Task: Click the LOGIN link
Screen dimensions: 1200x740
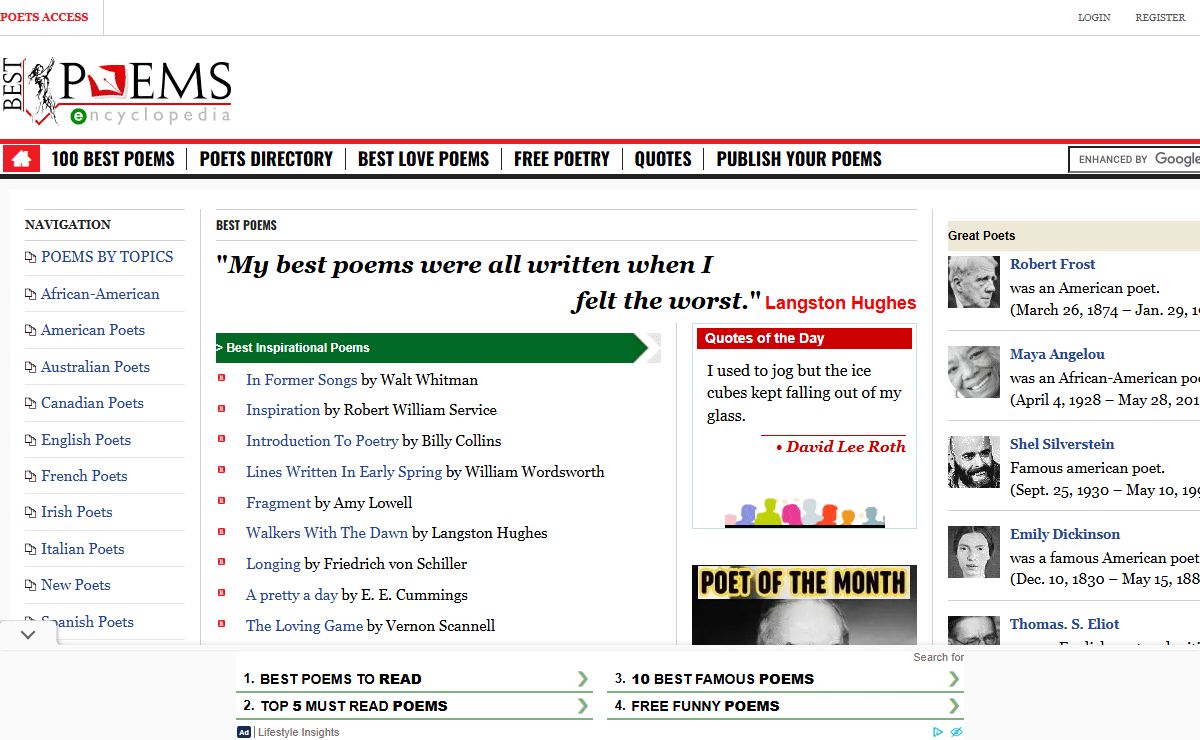Action: point(1094,18)
